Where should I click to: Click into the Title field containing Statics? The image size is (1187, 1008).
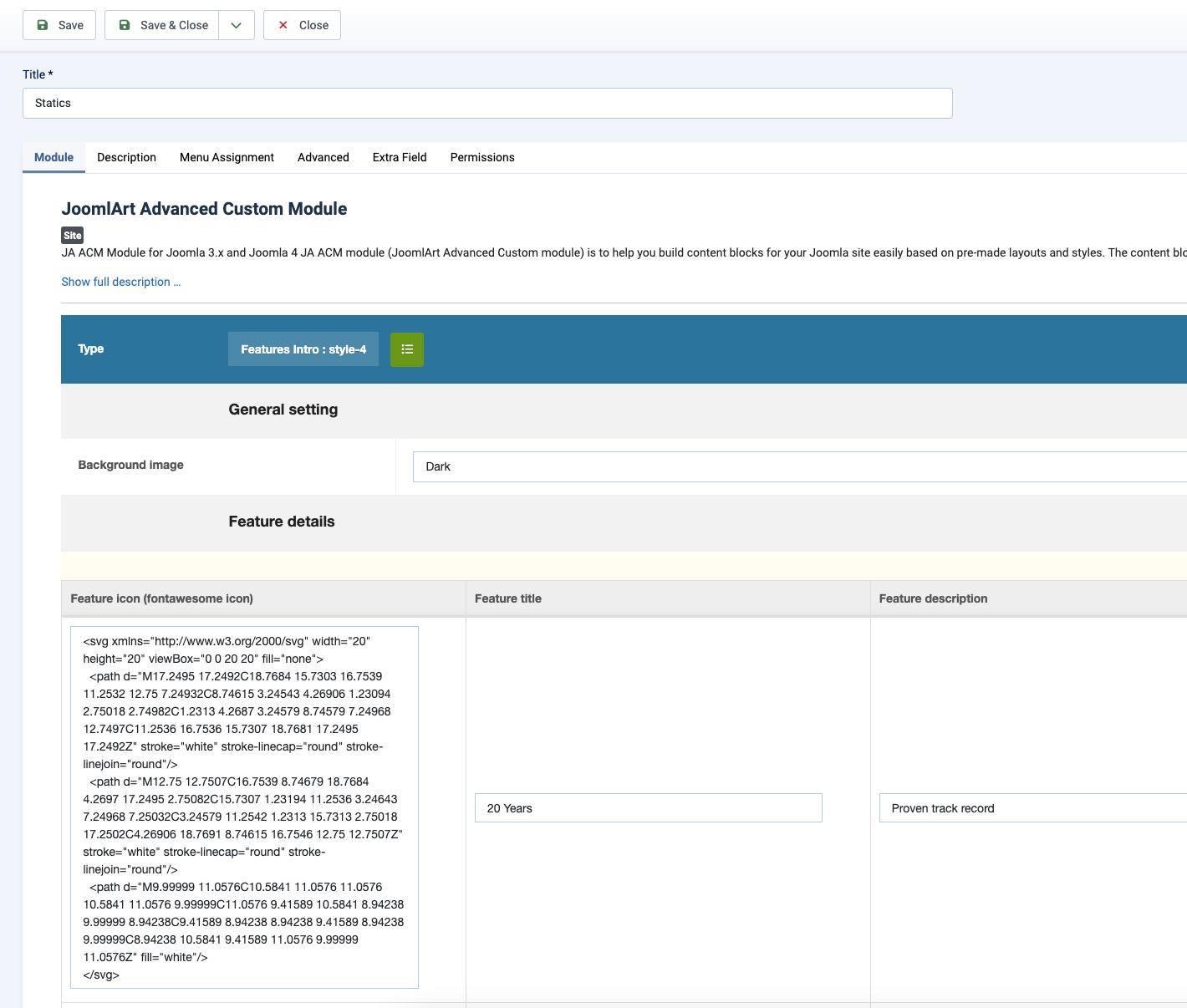(x=487, y=104)
